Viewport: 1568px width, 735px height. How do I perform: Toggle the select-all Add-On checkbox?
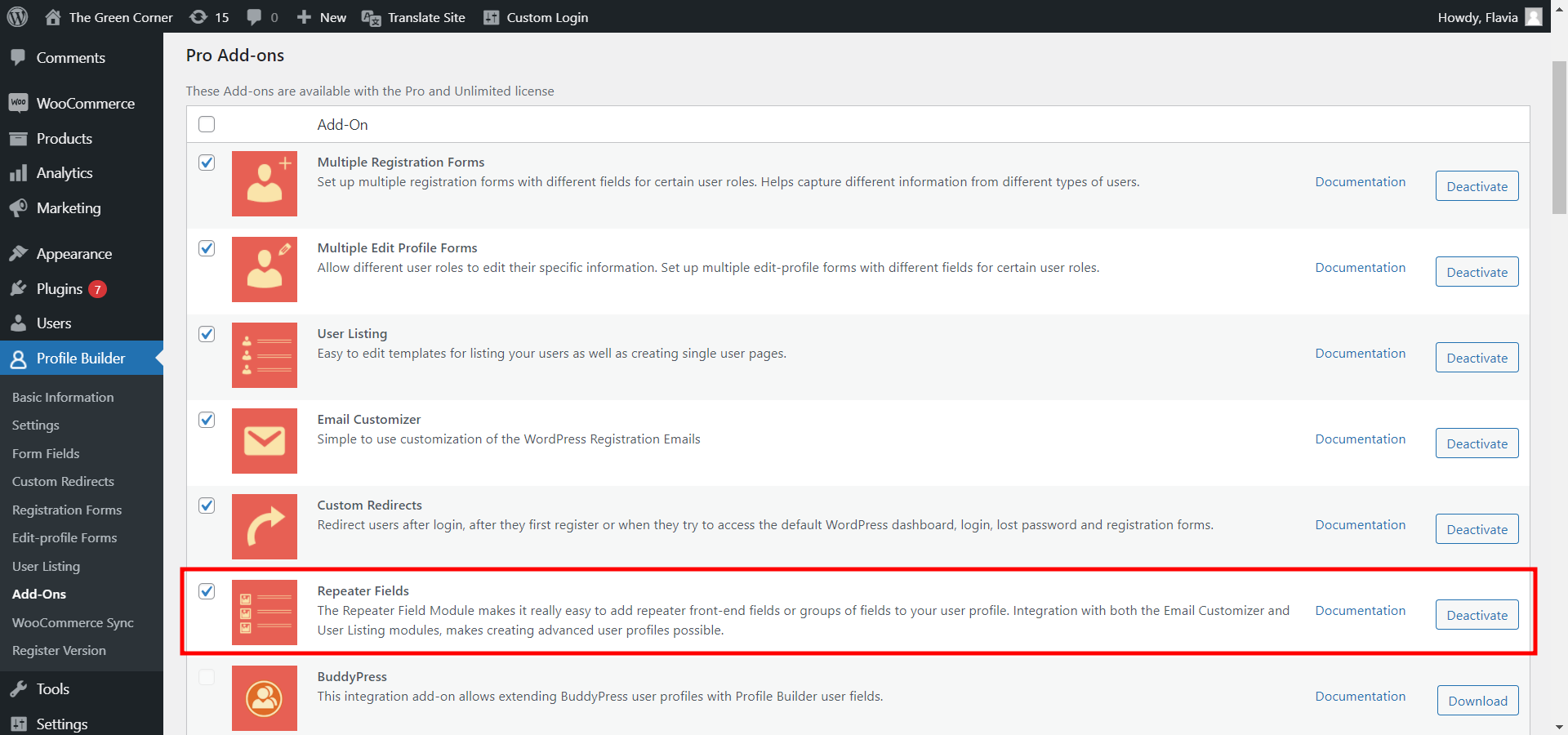coord(207,124)
